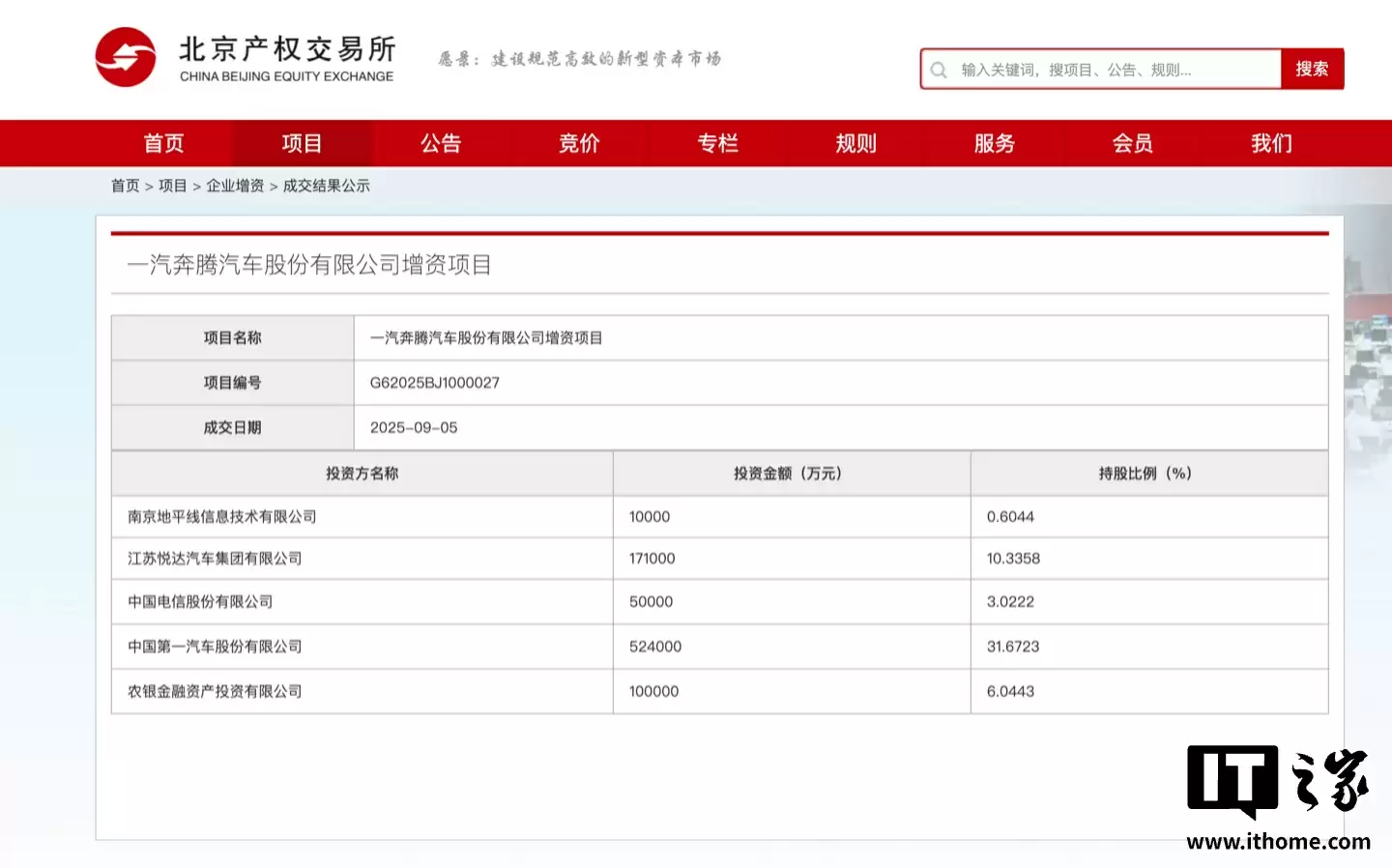
Task: Select 规则 from the navigation bar
Action: (x=855, y=143)
